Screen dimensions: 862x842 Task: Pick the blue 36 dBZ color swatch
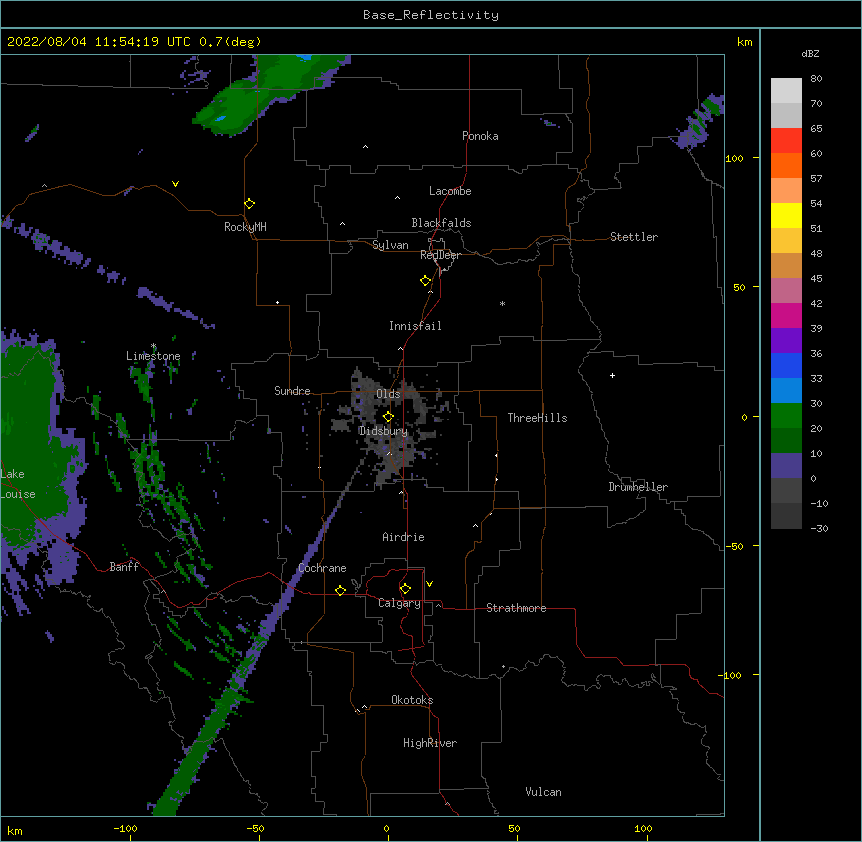(786, 365)
